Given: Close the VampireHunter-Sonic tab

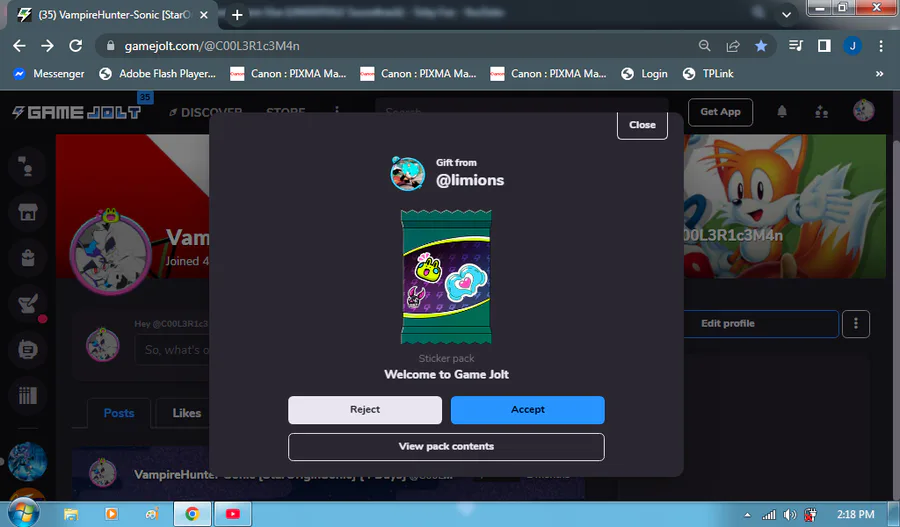Looking at the screenshot, I should (203, 15).
